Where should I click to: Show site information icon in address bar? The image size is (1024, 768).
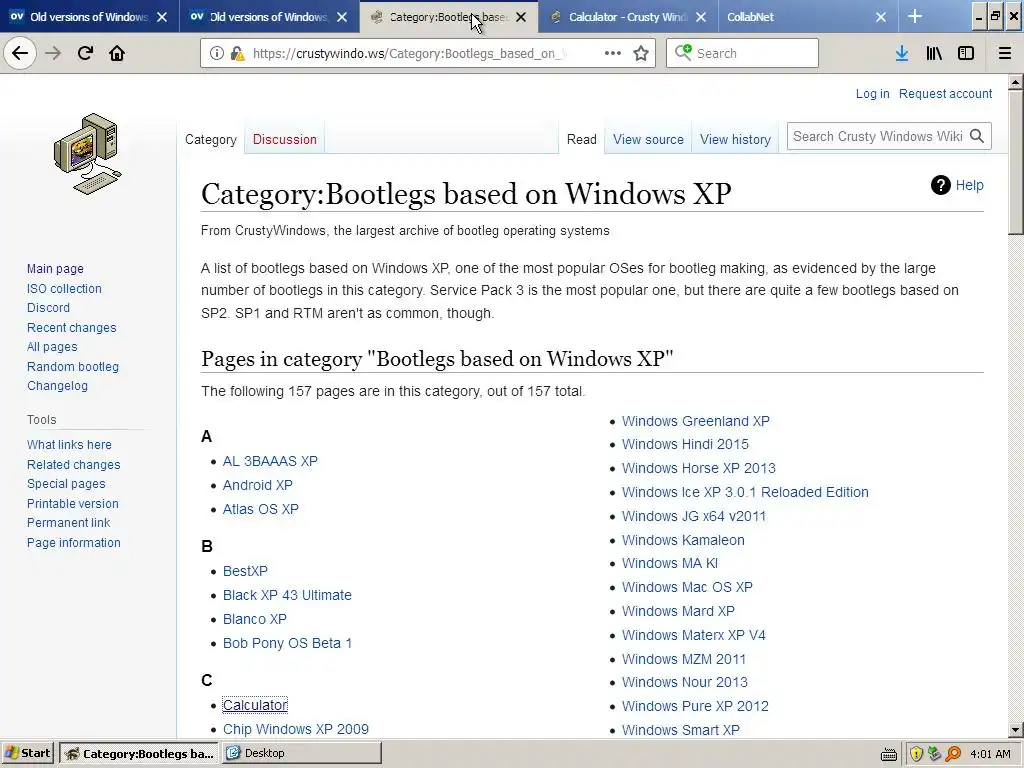click(x=217, y=53)
